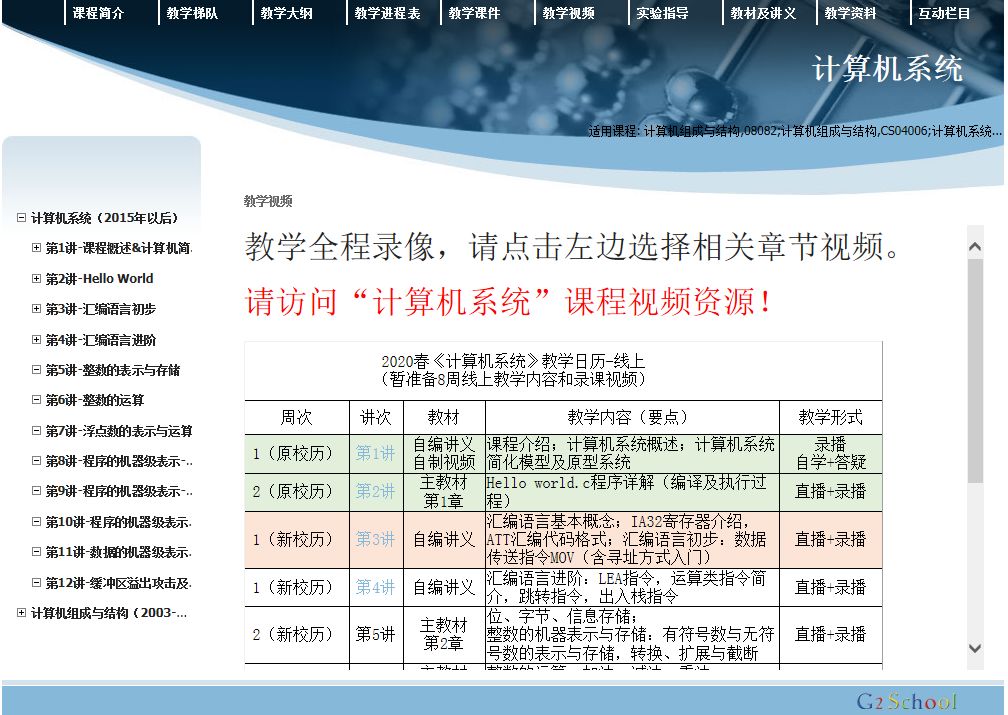
Task: Click the 第4讲 link in the table
Action: tap(375, 587)
